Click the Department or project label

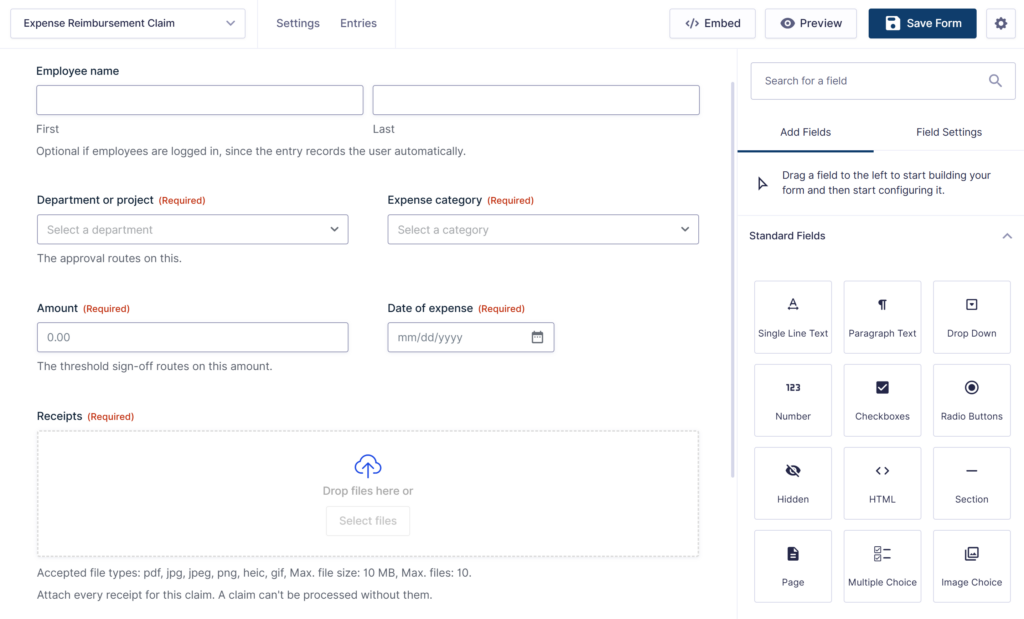[x=95, y=200]
